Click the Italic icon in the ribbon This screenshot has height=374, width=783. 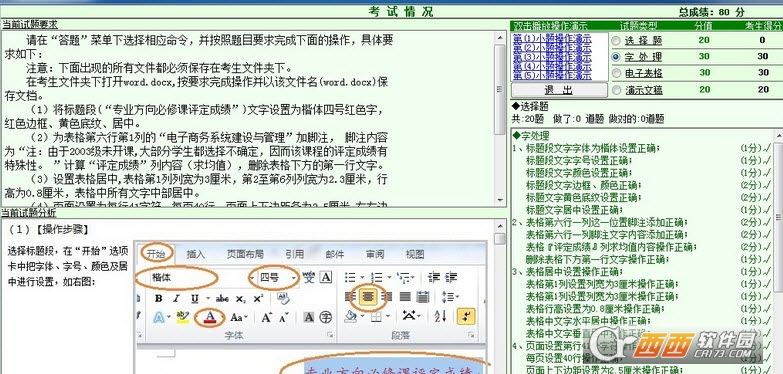[x=176, y=299]
